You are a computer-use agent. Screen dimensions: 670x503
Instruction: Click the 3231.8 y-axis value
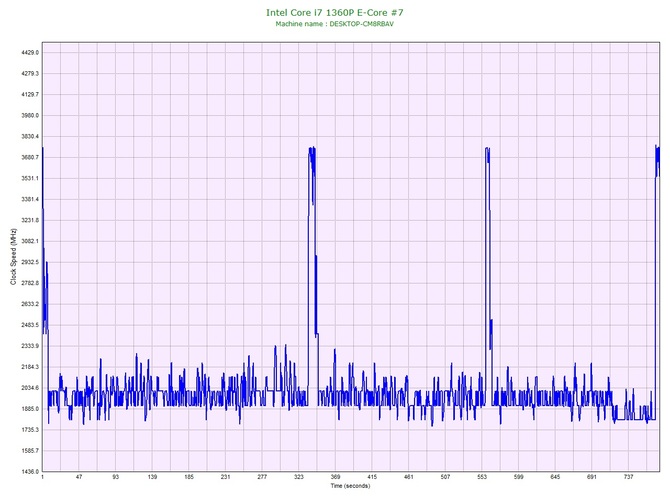[30, 220]
